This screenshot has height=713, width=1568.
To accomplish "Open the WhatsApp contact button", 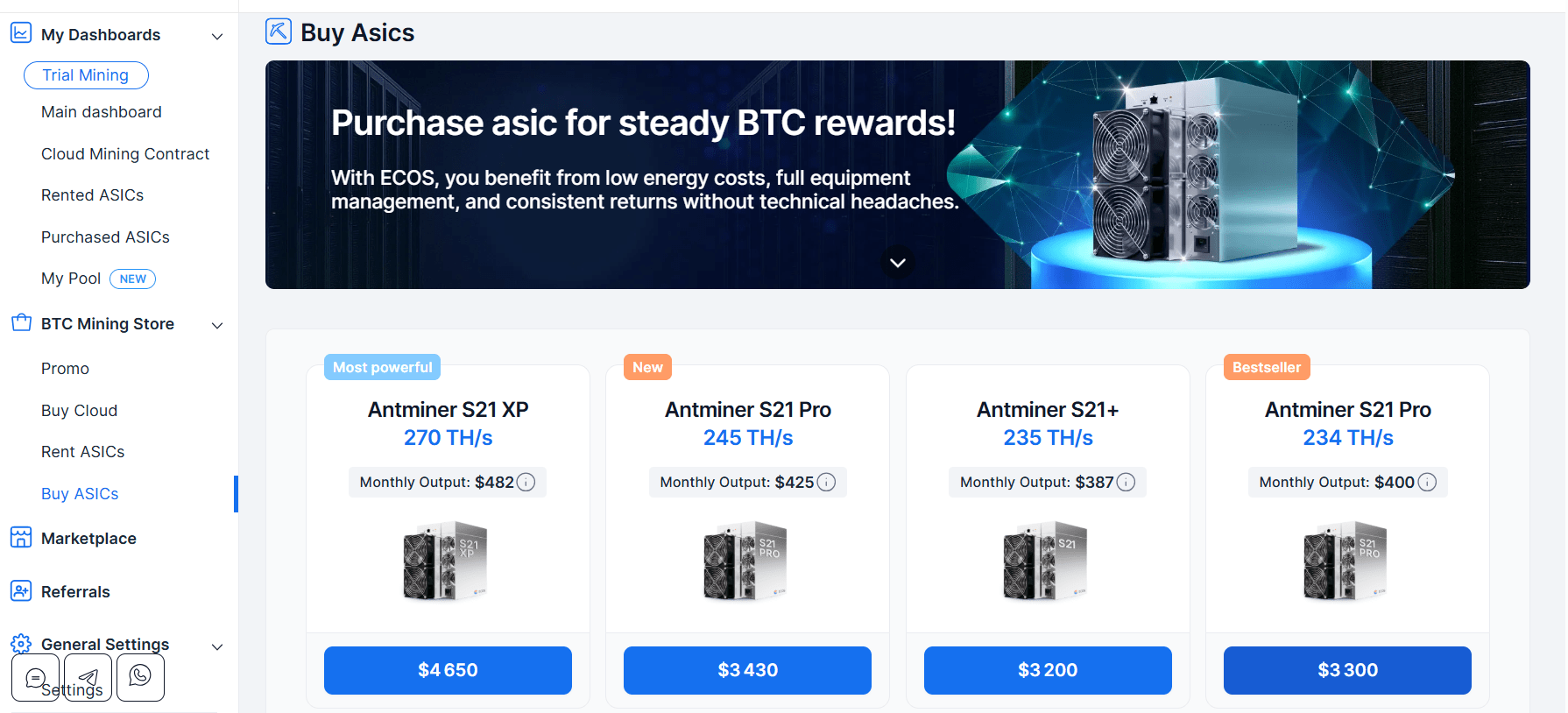I will 140,676.
